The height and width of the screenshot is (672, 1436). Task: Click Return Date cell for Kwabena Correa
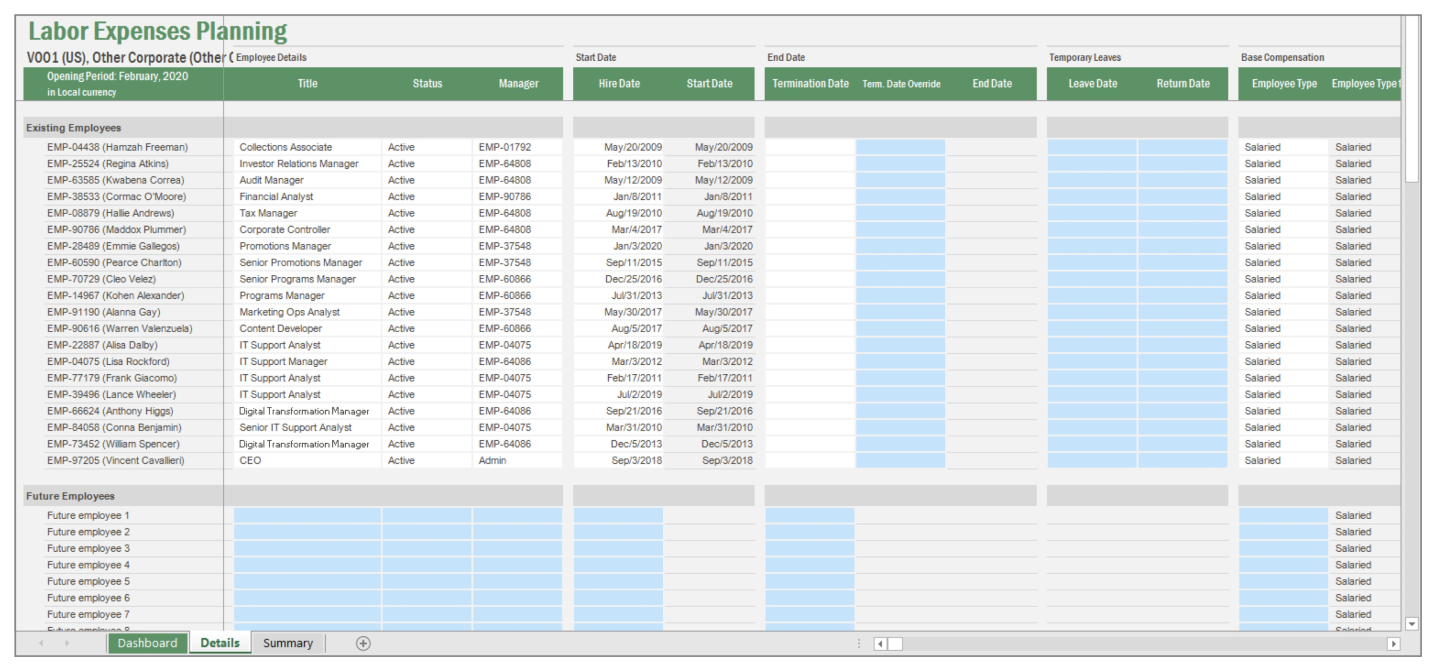point(1183,180)
